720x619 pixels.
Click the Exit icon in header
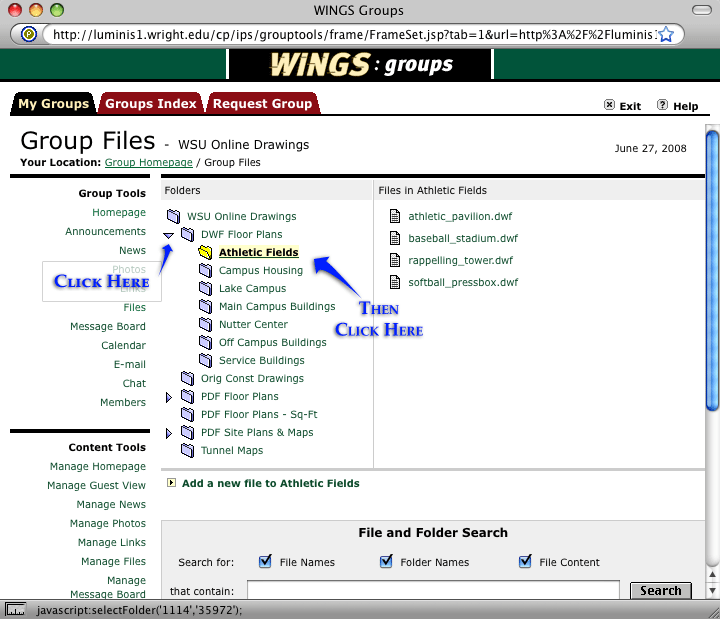[609, 105]
